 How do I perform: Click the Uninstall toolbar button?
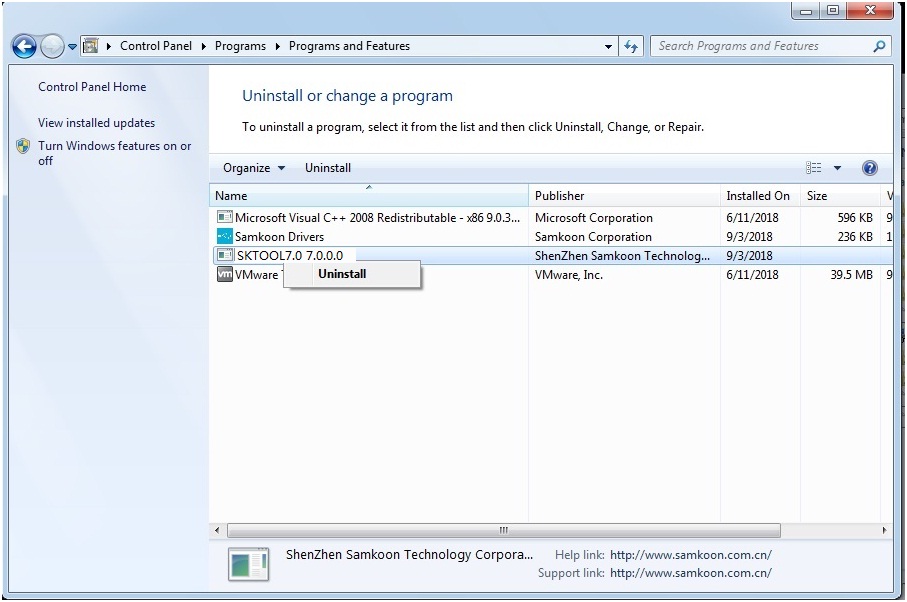click(328, 167)
